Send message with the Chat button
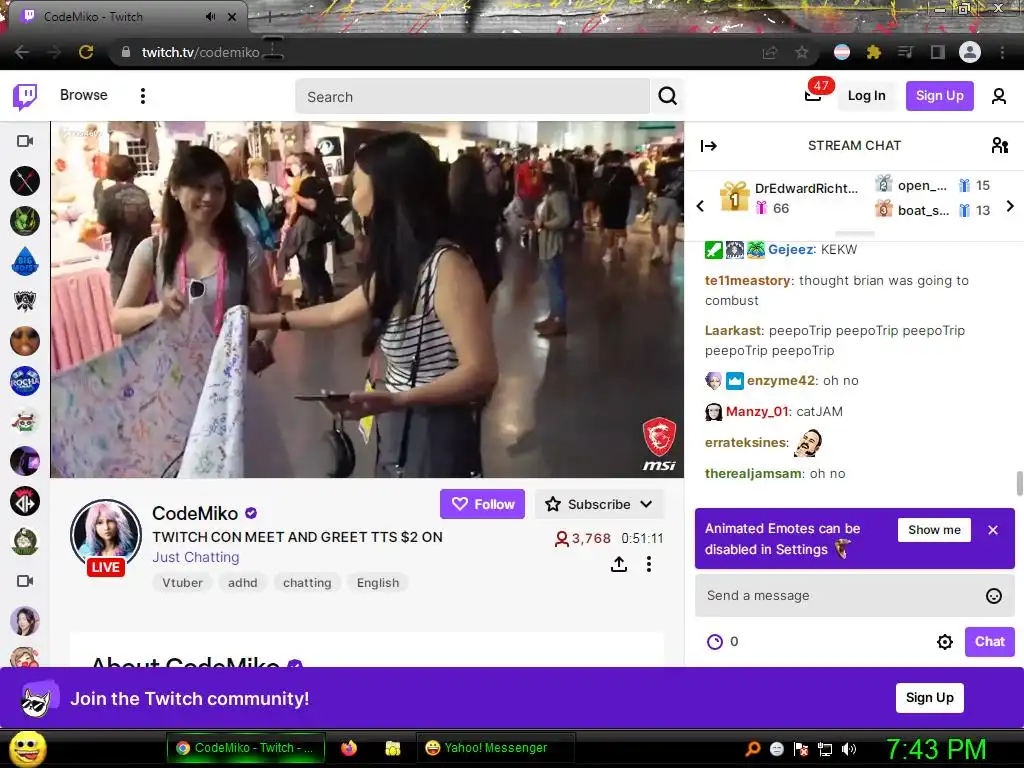1024x768 pixels. [x=989, y=642]
